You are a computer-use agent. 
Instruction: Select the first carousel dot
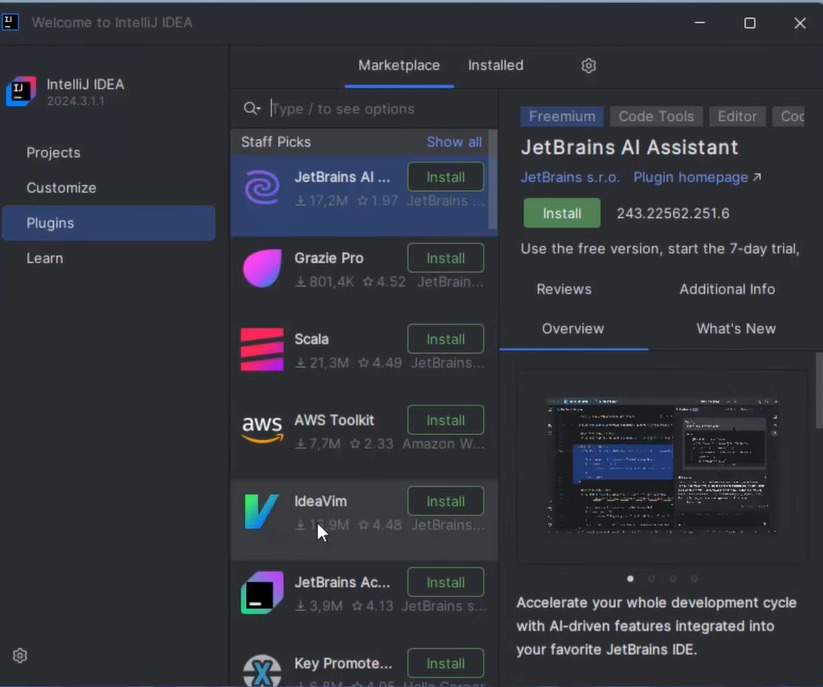pos(630,578)
